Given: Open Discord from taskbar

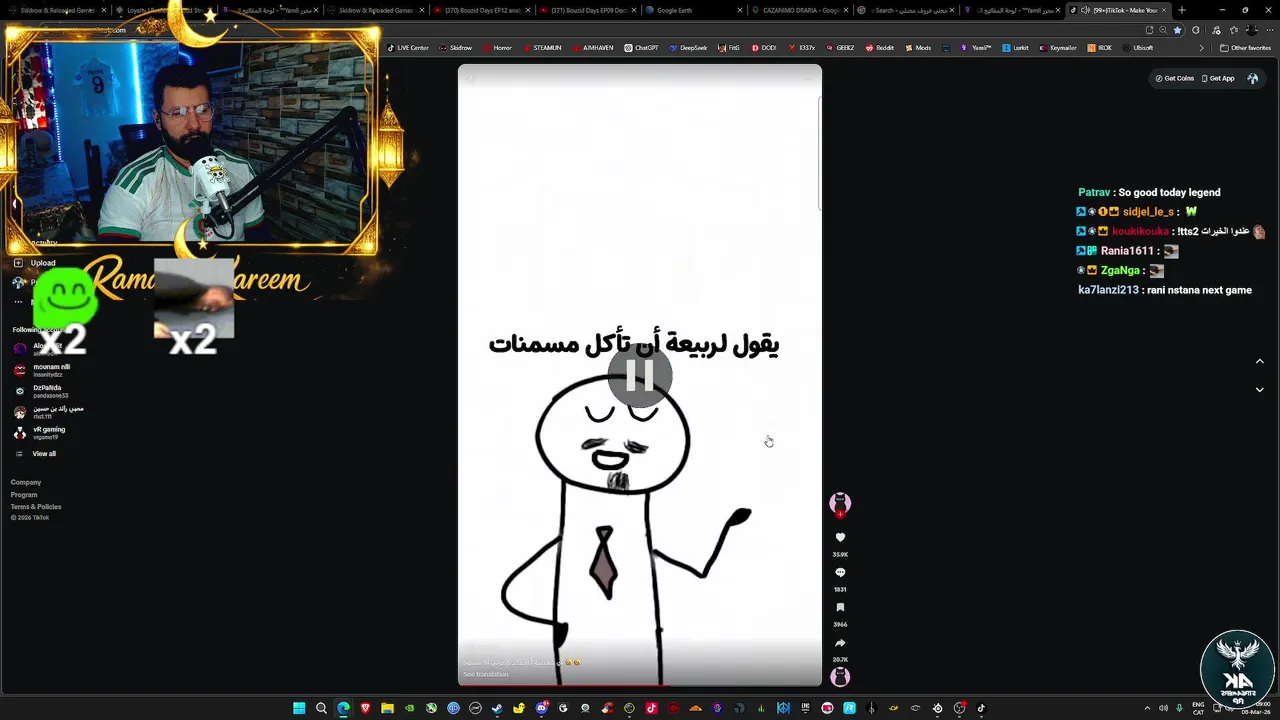Looking at the screenshot, I should click(541, 708).
